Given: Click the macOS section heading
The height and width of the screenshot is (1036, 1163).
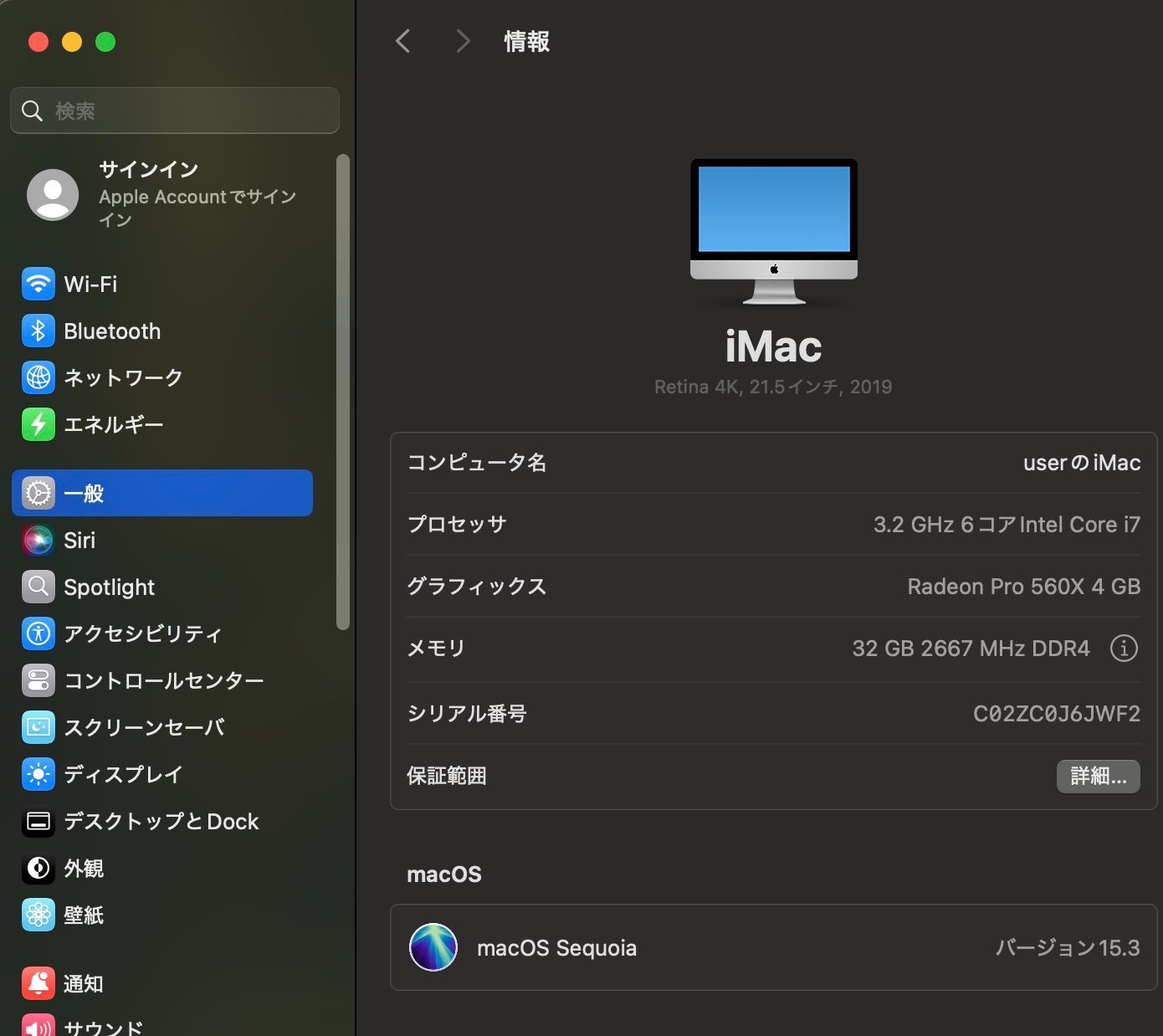Looking at the screenshot, I should pos(444,874).
